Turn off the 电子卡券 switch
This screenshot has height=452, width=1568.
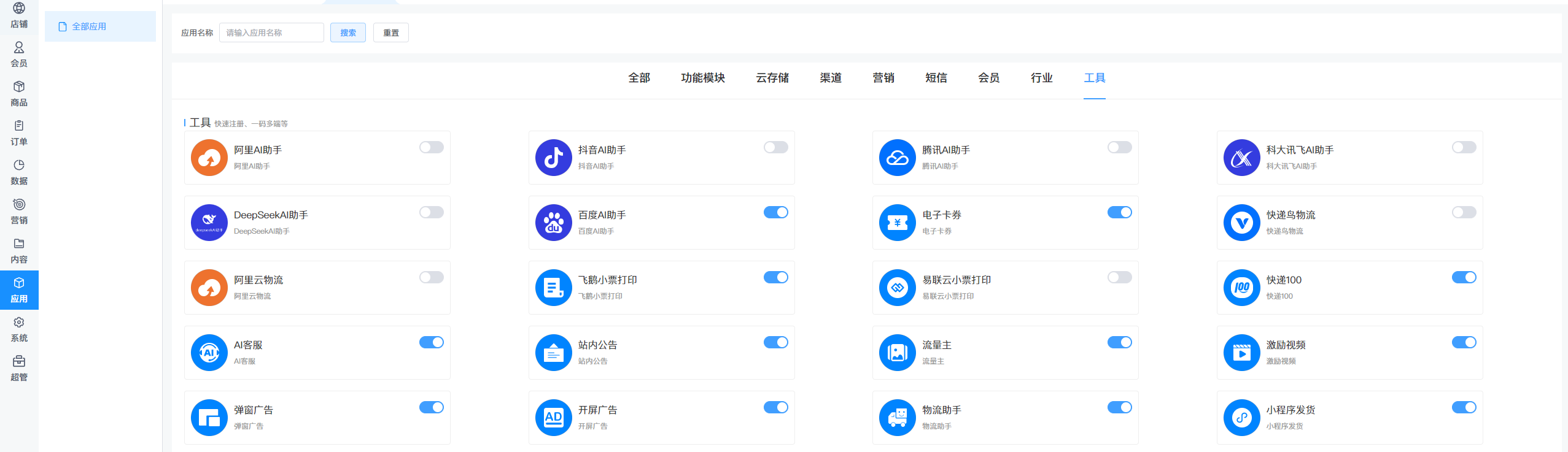pos(1120,212)
